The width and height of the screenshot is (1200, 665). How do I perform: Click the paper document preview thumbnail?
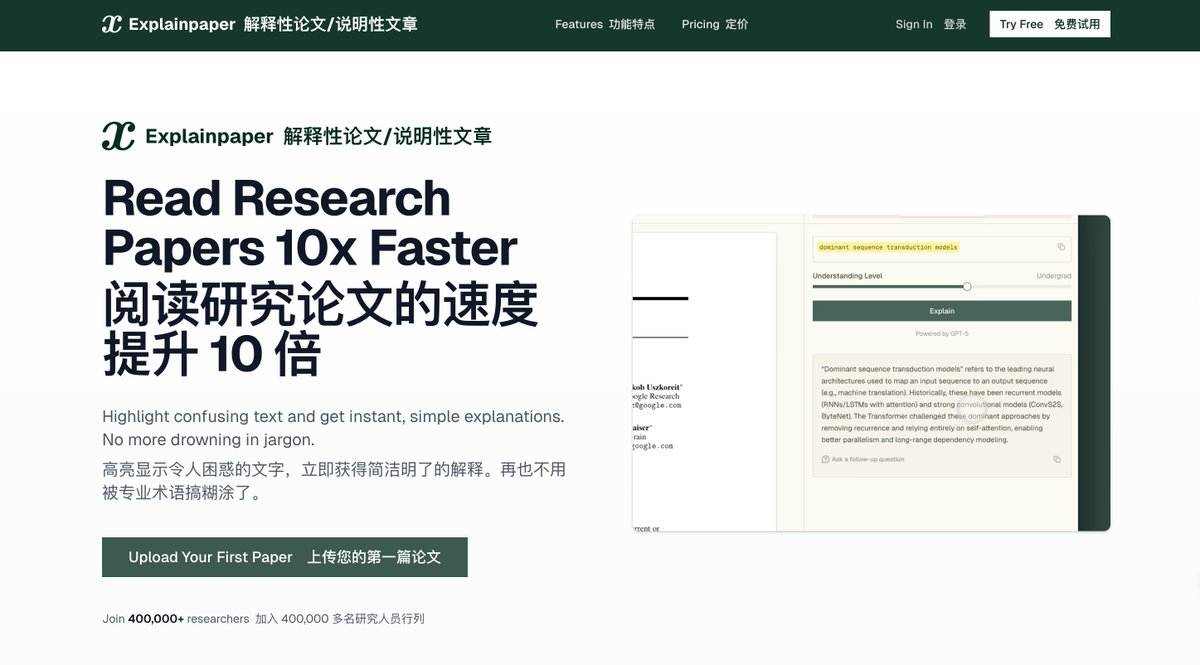(x=704, y=382)
